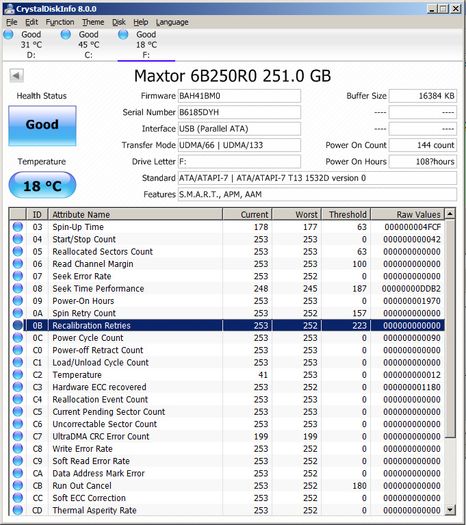Click the status orb of Uncorrectable Sector Count
The image size is (466, 525).
18,424
